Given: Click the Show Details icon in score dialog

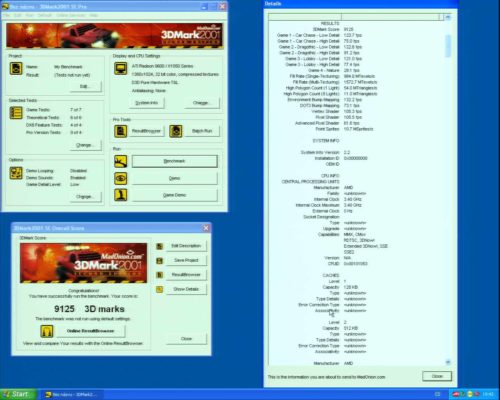Looking at the screenshot, I should click(x=160, y=289).
